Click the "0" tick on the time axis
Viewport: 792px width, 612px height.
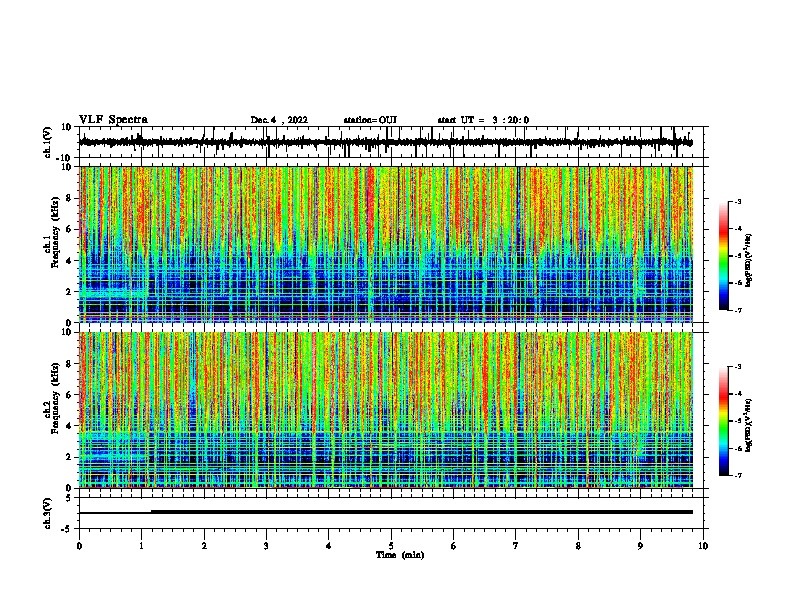(x=79, y=546)
